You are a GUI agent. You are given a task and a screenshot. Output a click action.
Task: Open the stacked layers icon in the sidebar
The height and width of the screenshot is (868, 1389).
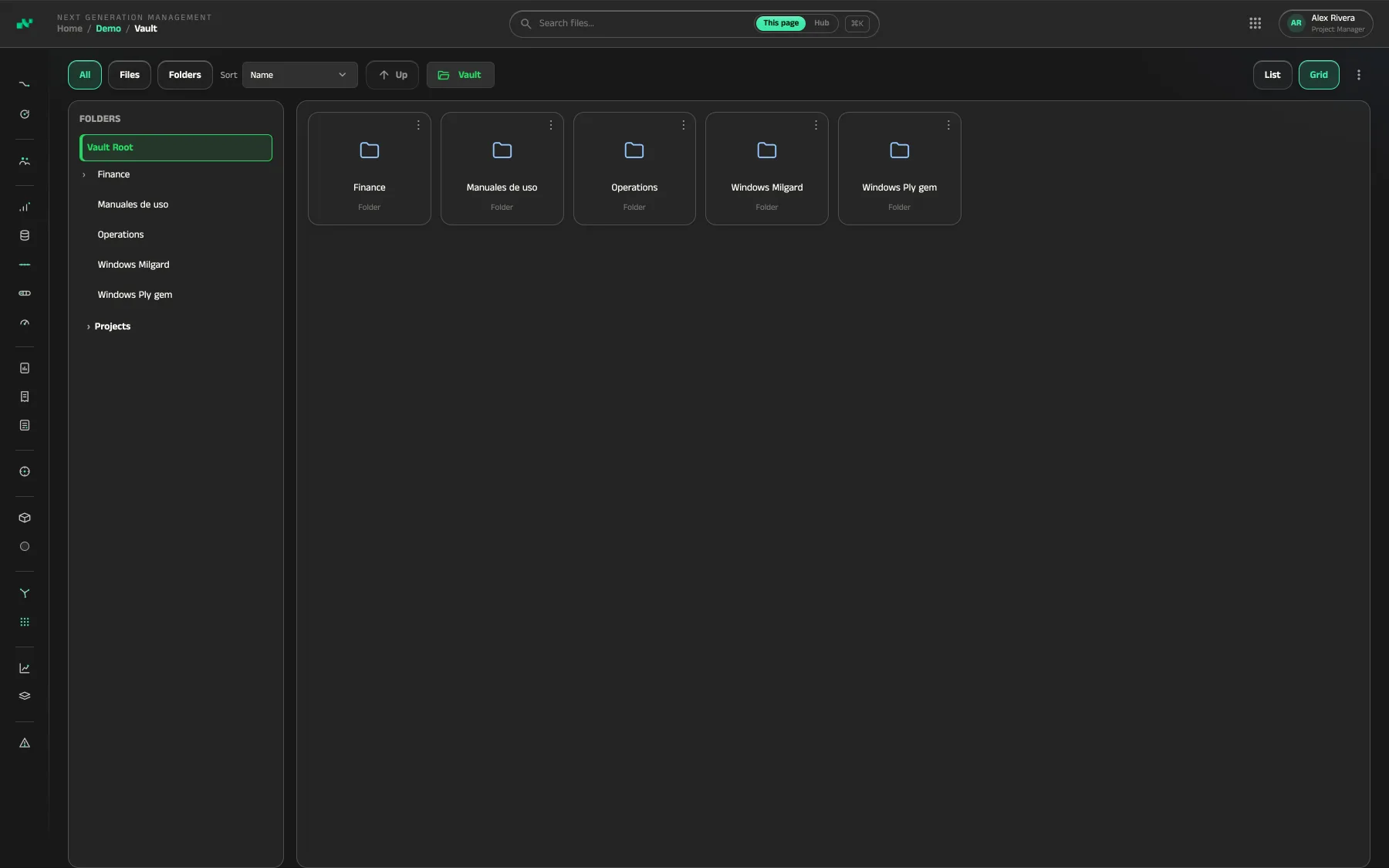click(x=25, y=696)
